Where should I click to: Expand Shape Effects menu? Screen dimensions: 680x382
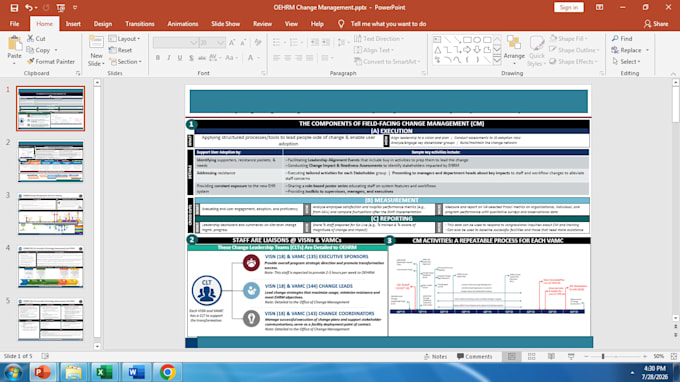pyautogui.click(x=574, y=62)
